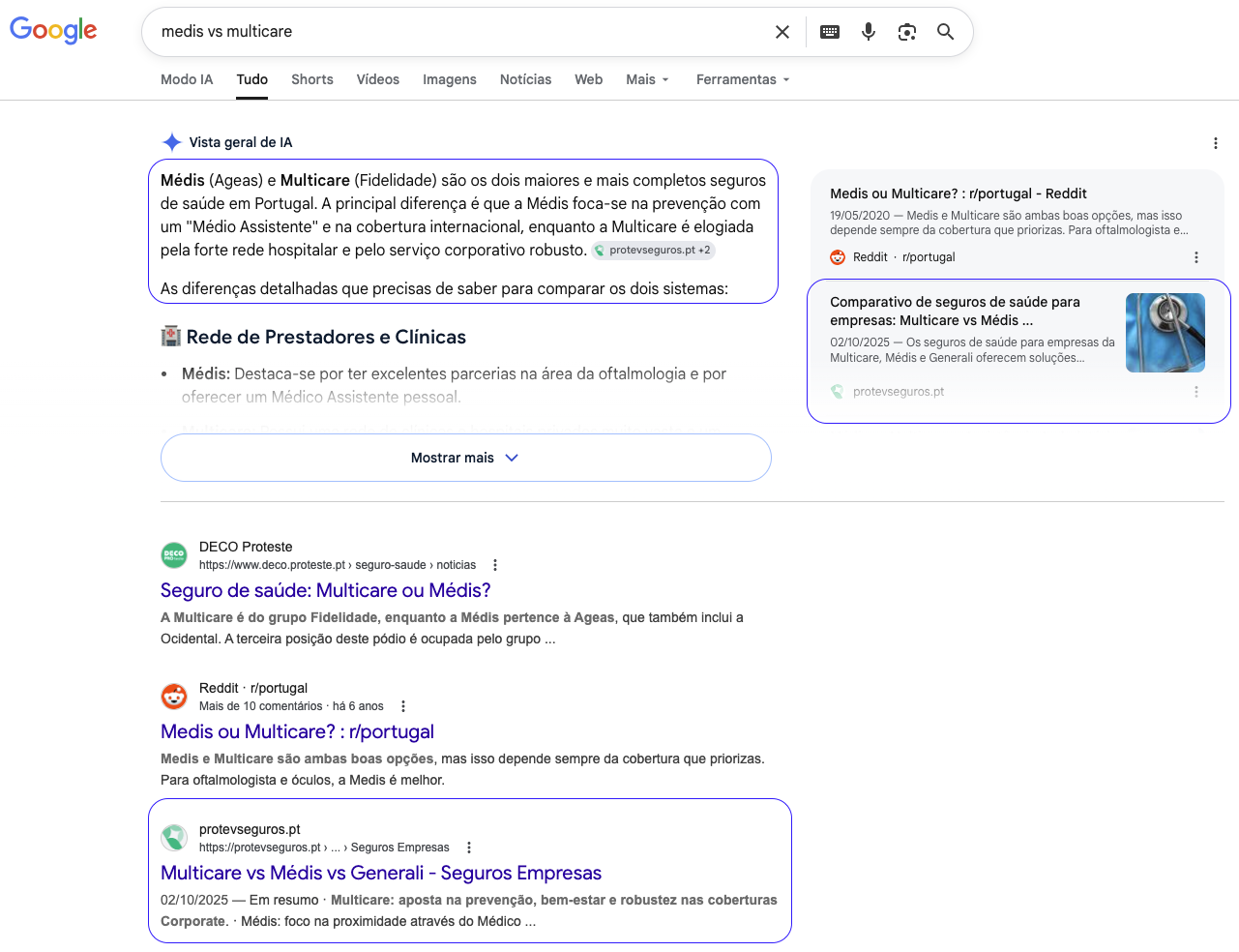1239x952 pixels.
Task: Click the DECO Proteste site name
Action: pyautogui.click(x=246, y=547)
